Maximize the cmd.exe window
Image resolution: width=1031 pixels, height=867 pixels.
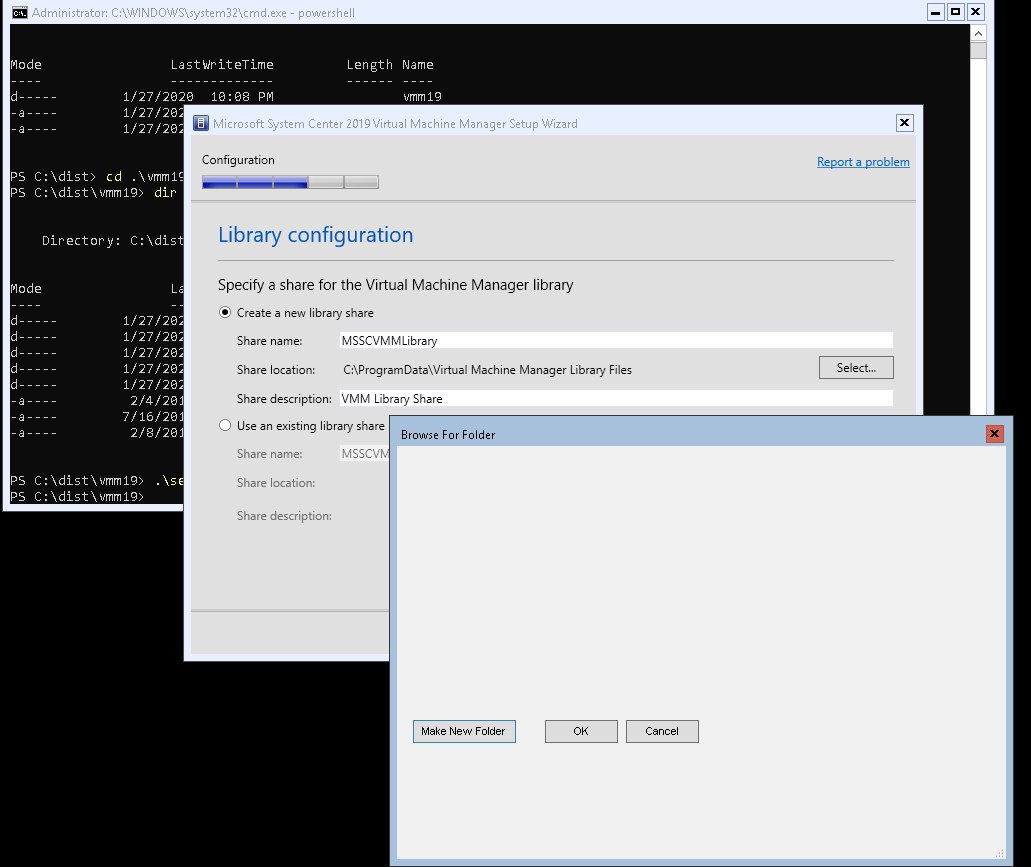pyautogui.click(x=956, y=12)
